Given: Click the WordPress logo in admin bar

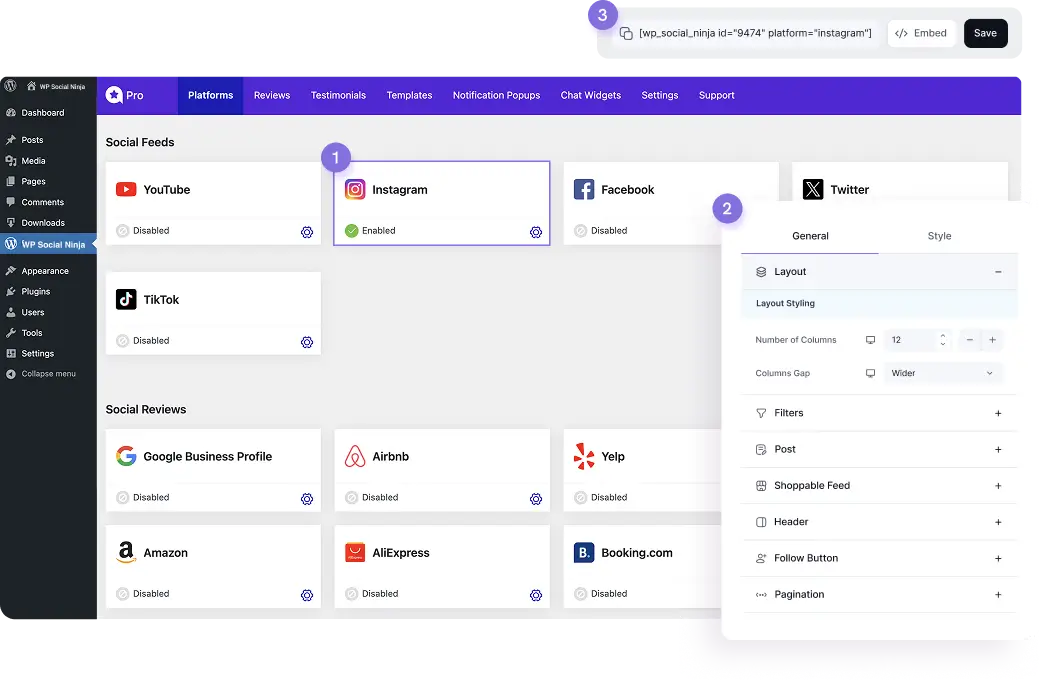Looking at the screenshot, I should [x=11, y=86].
